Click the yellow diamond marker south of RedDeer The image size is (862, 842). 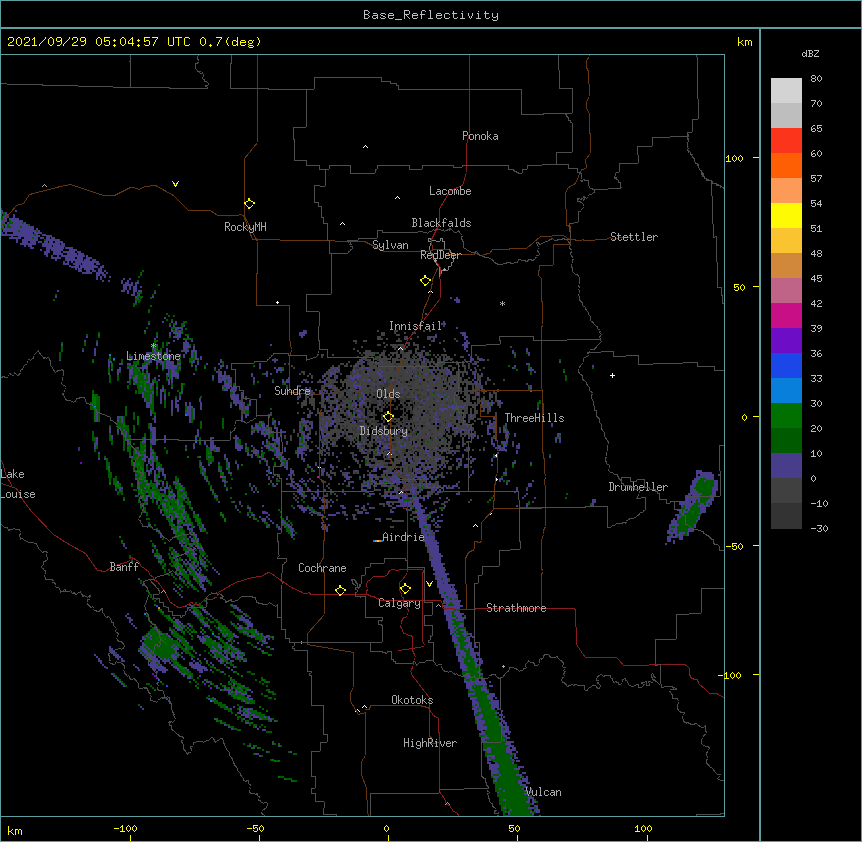425,281
